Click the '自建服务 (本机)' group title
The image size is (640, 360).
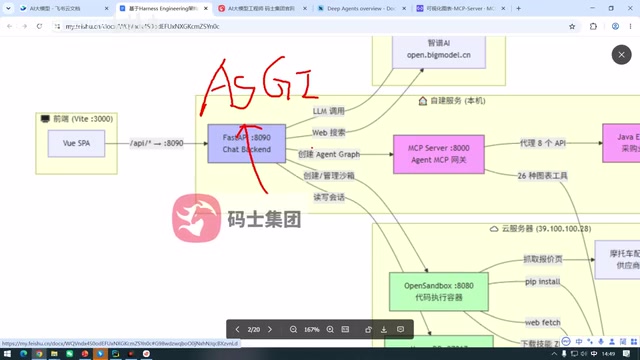pos(452,101)
